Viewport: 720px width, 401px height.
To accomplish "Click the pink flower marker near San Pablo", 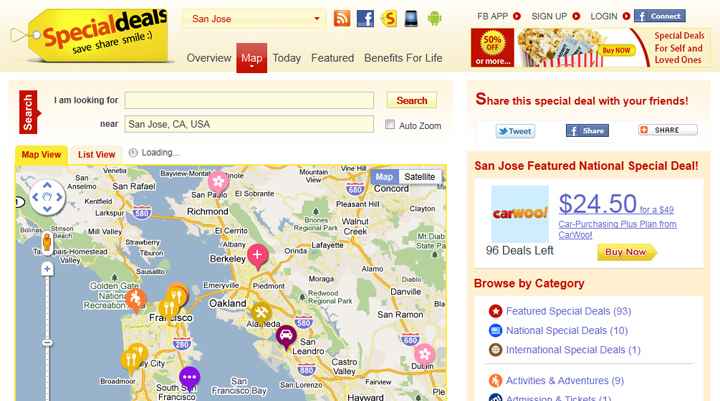I will (x=218, y=183).
